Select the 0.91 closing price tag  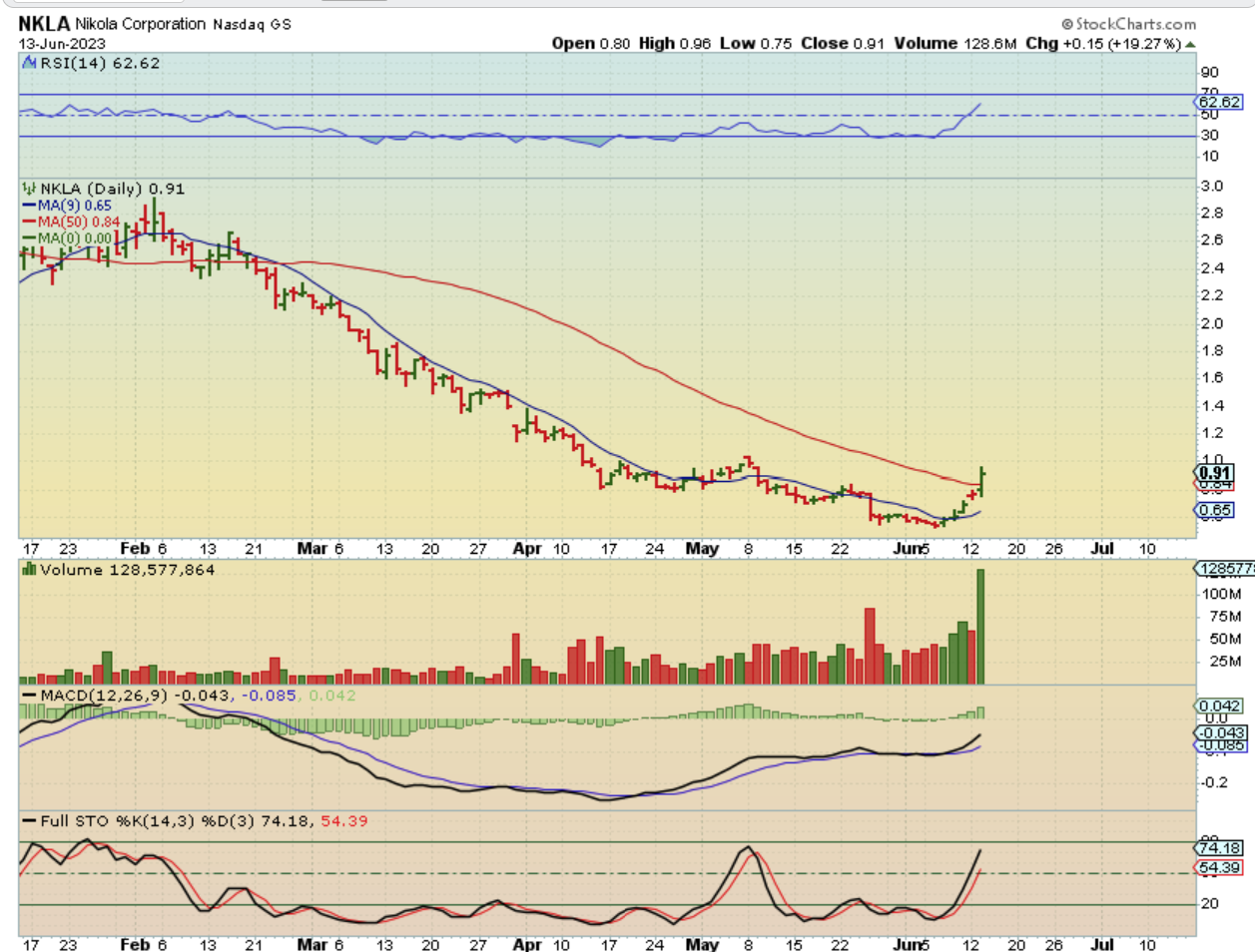click(1215, 473)
